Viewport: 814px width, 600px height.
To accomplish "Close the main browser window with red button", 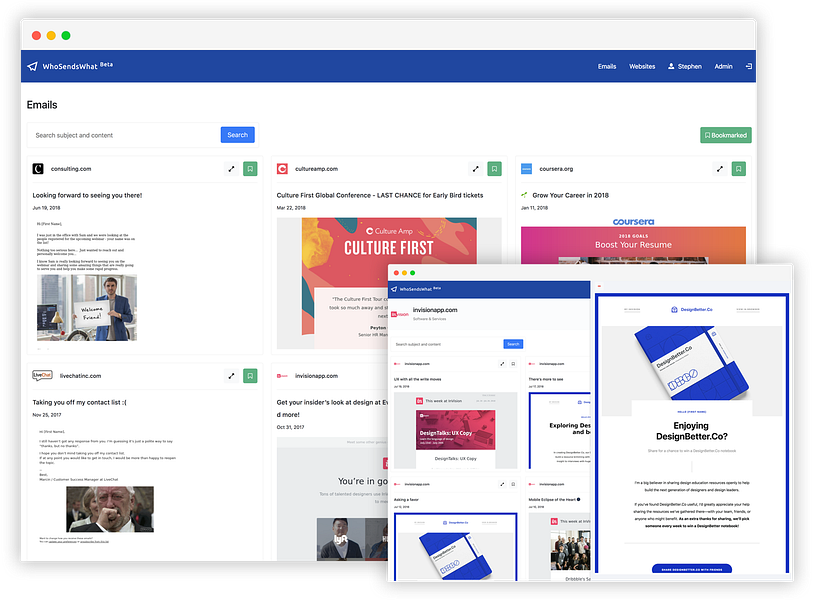I will [36, 35].
